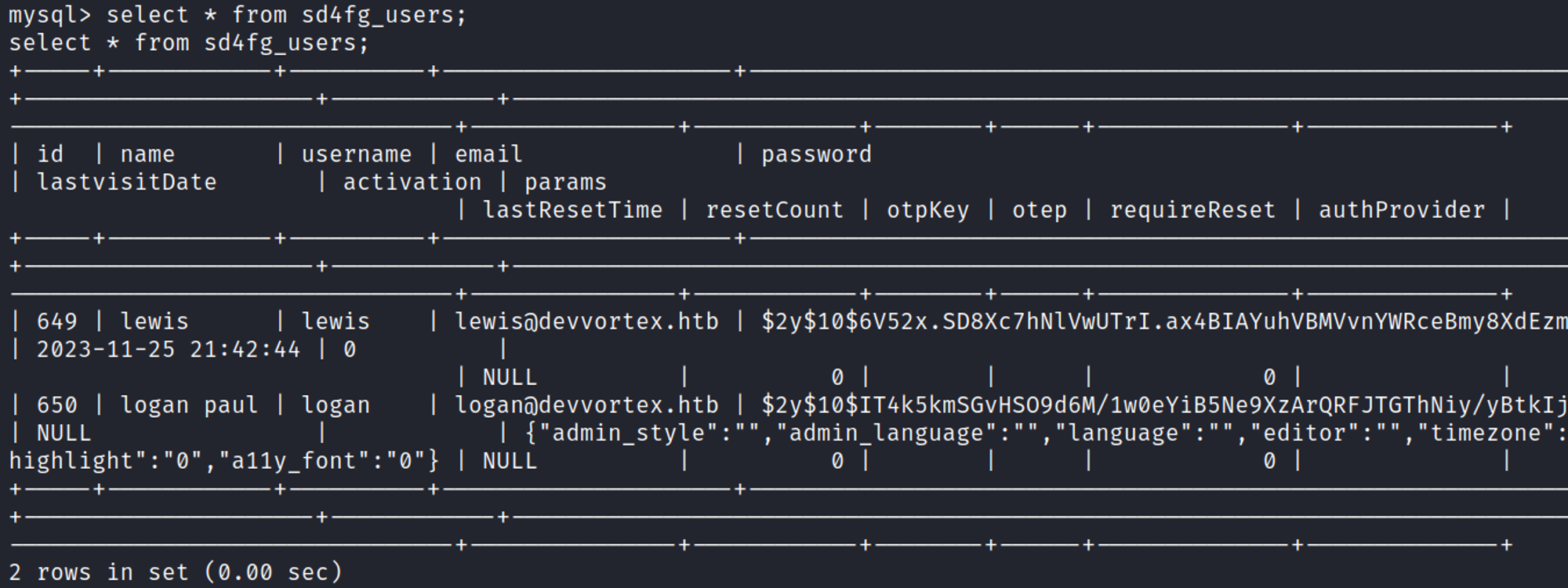Click the 'resetCount' column header
Viewport: 1568px width, 588px height.
pos(774,210)
